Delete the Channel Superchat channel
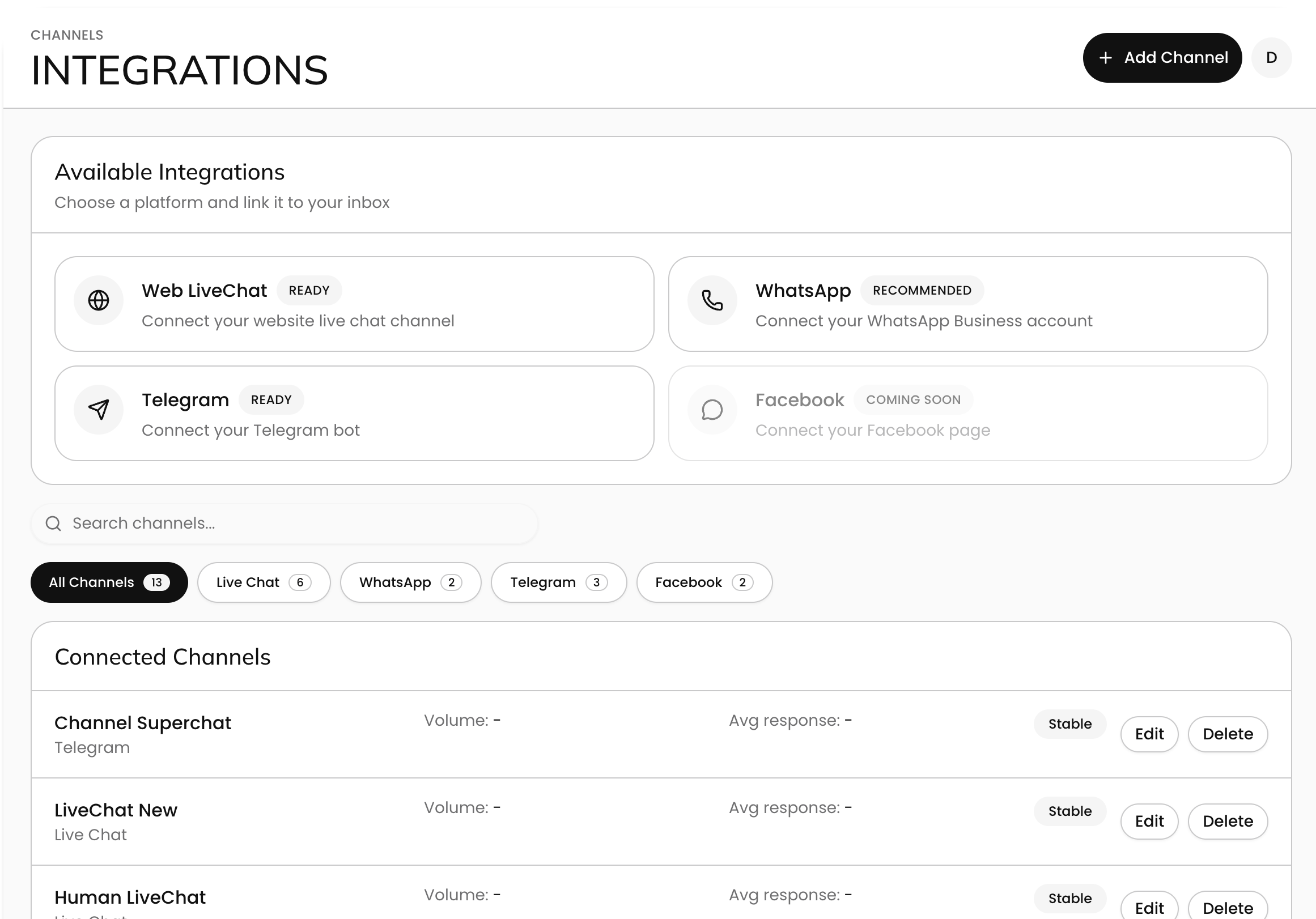The image size is (1316, 919). click(x=1228, y=734)
